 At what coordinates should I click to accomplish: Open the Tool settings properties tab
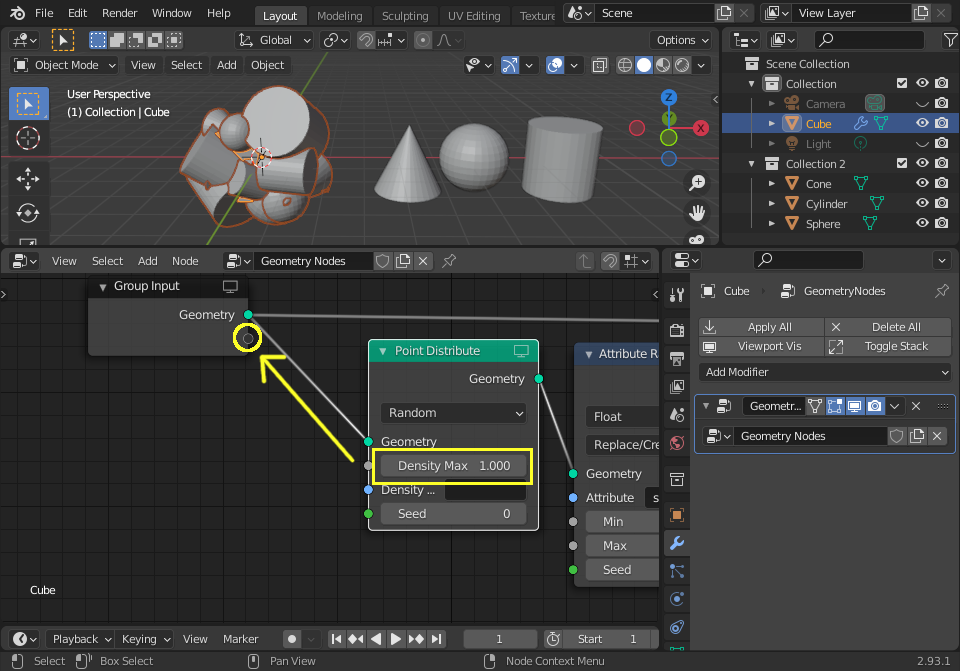point(677,295)
